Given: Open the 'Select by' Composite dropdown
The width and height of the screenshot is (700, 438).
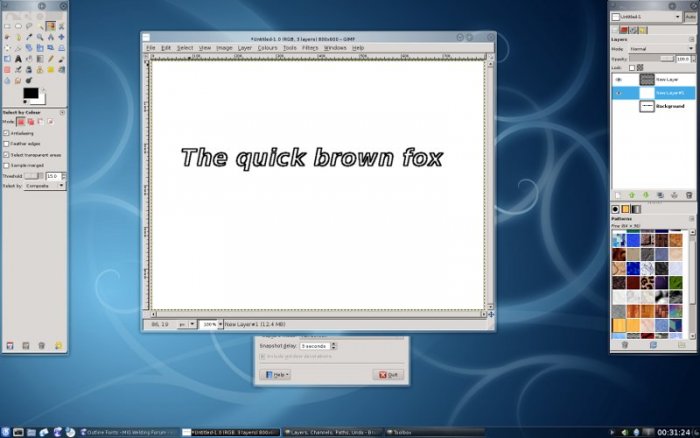Looking at the screenshot, I should (45, 186).
